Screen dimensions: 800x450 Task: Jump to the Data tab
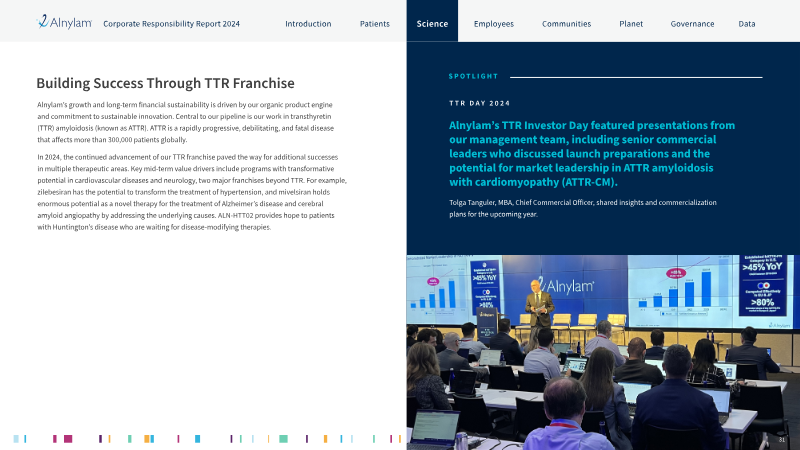(x=747, y=23)
